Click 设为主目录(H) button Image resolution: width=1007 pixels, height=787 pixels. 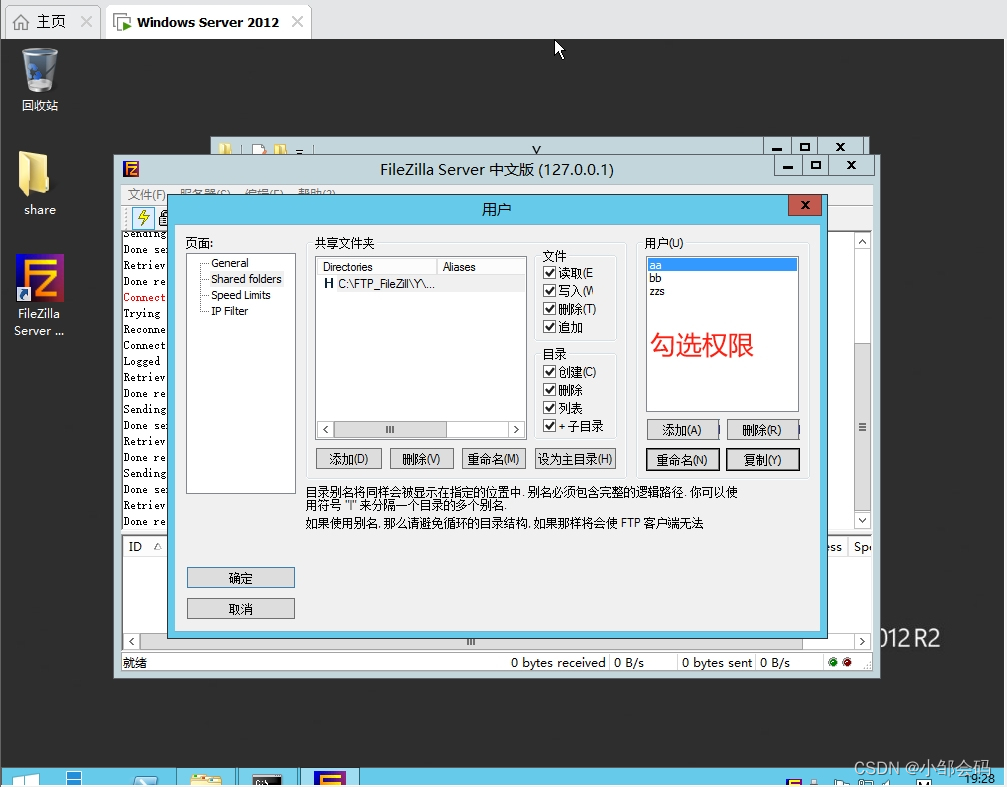[x=575, y=459]
